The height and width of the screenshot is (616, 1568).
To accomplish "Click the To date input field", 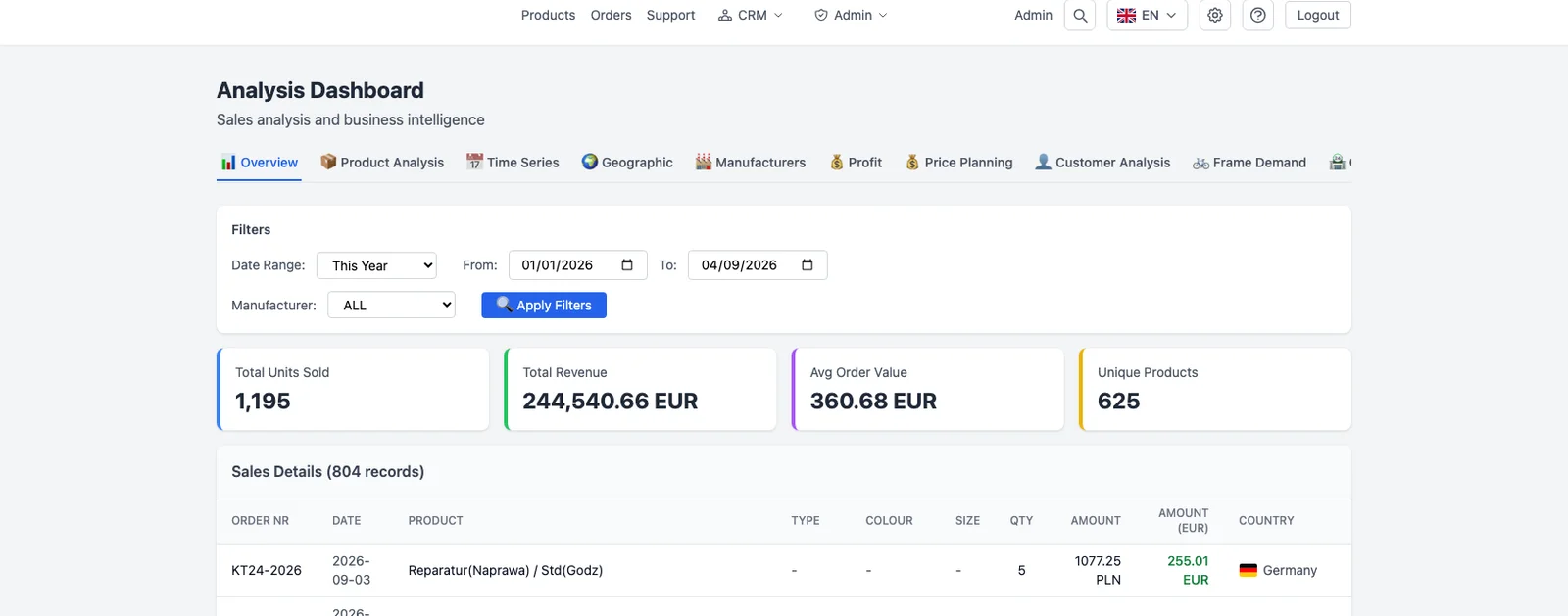I will click(x=758, y=265).
